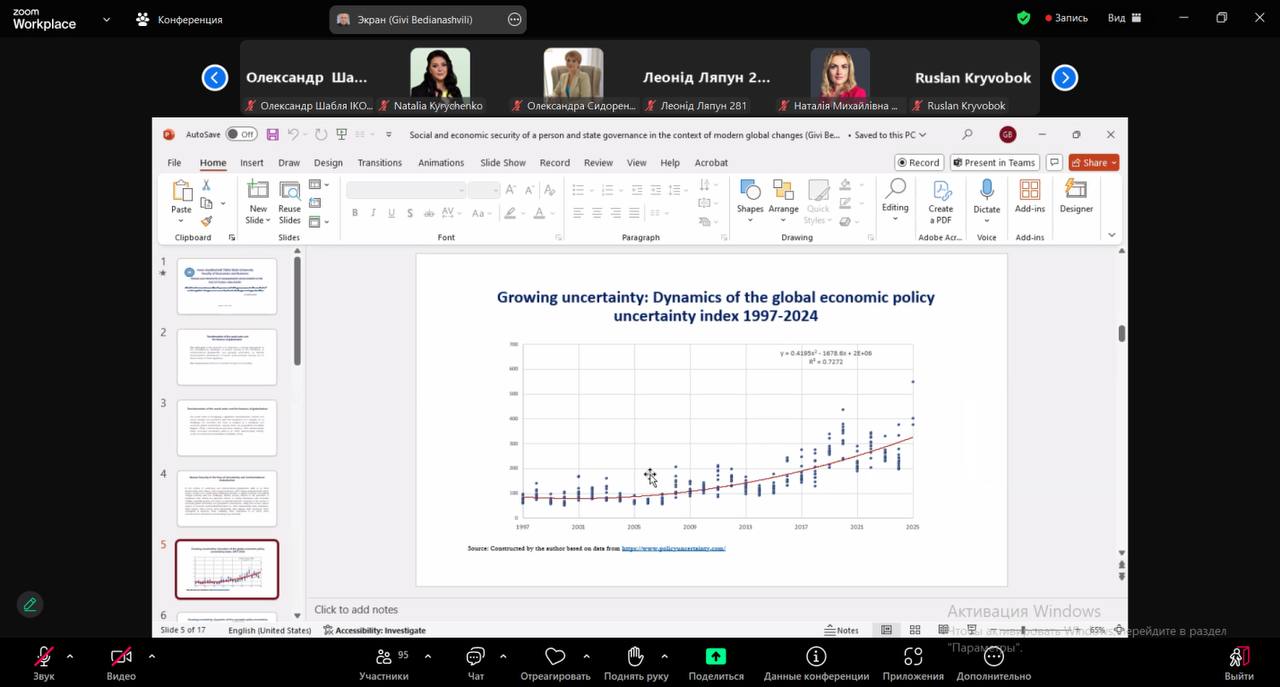Screen dimensions: 1280x687
Task: Select slide 4 thumbnail
Action: (x=227, y=498)
